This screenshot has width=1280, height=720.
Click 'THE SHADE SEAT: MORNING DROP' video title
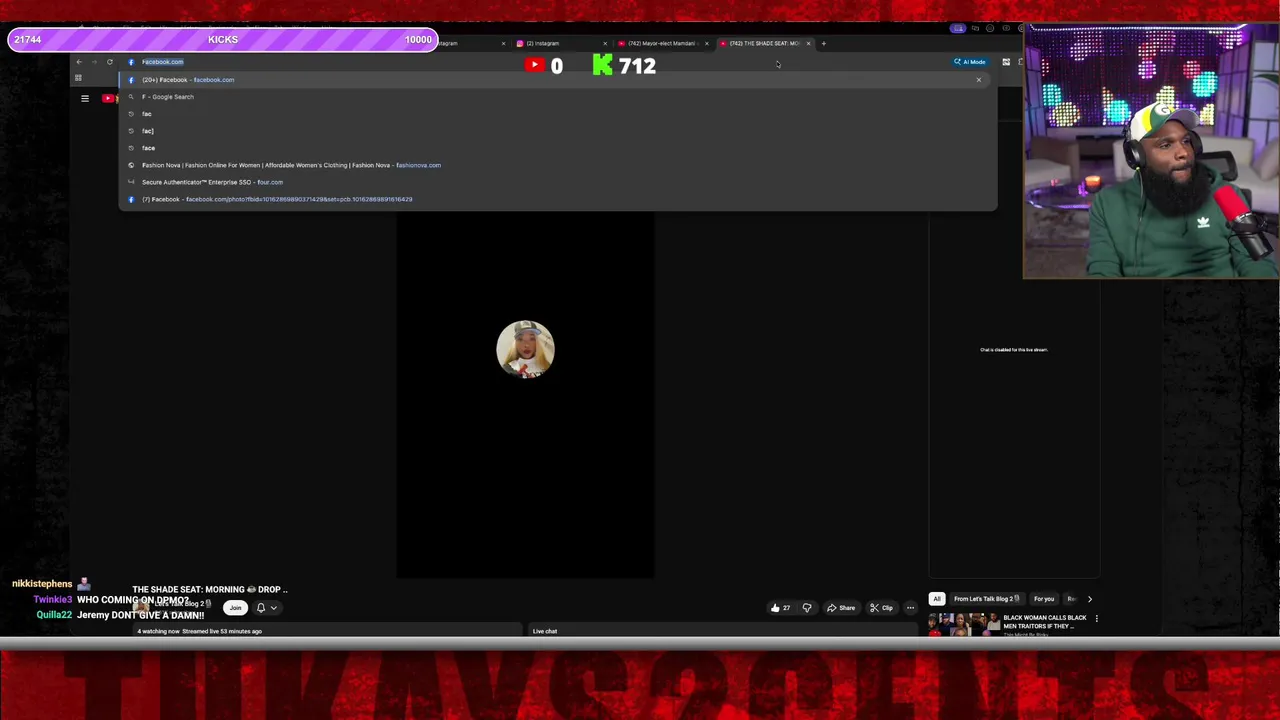point(210,590)
